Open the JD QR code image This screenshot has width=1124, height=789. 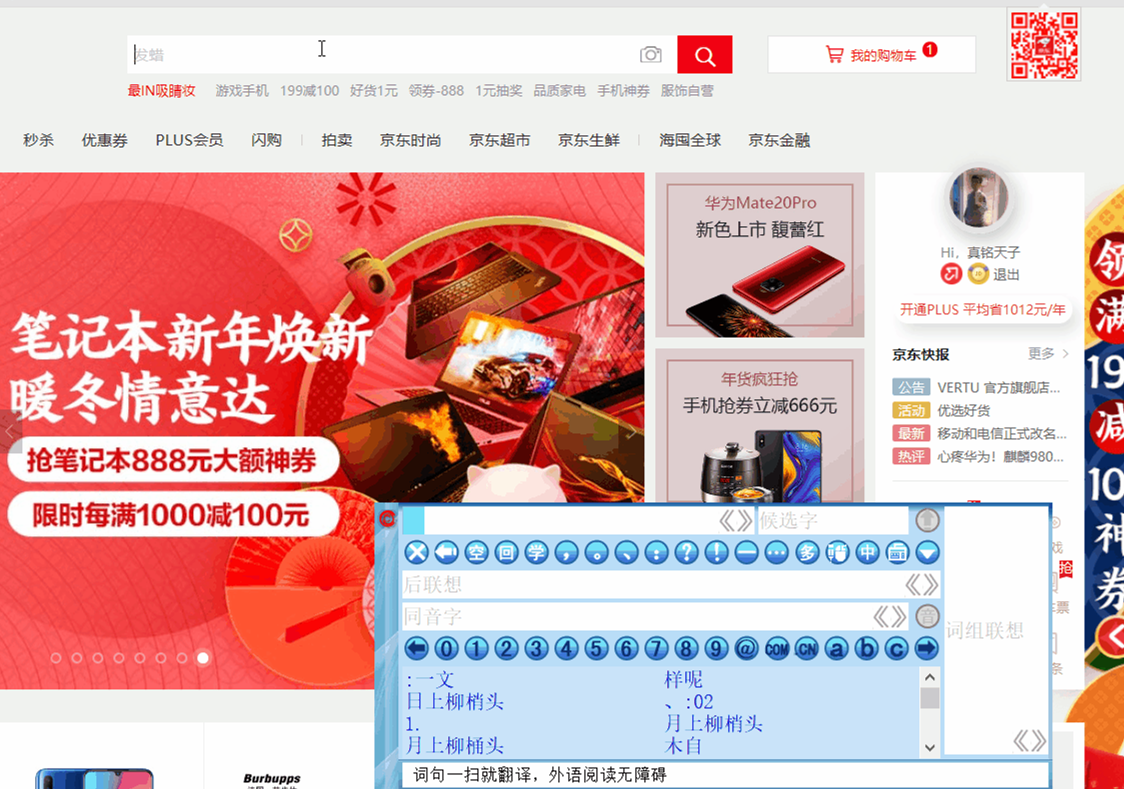pos(1044,44)
